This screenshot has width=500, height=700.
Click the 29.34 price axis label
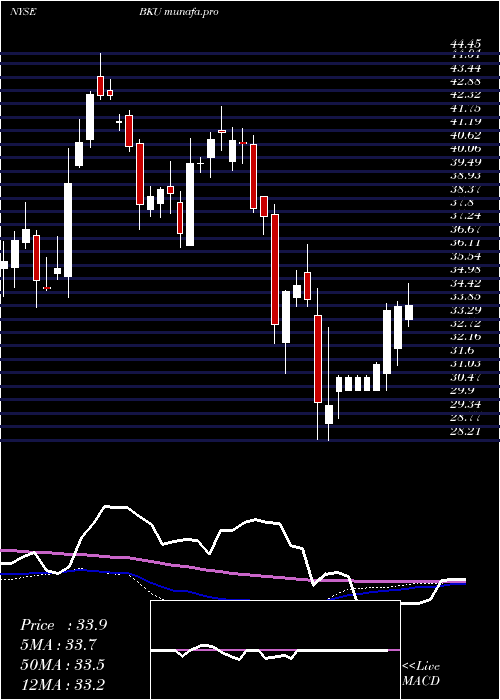466,404
